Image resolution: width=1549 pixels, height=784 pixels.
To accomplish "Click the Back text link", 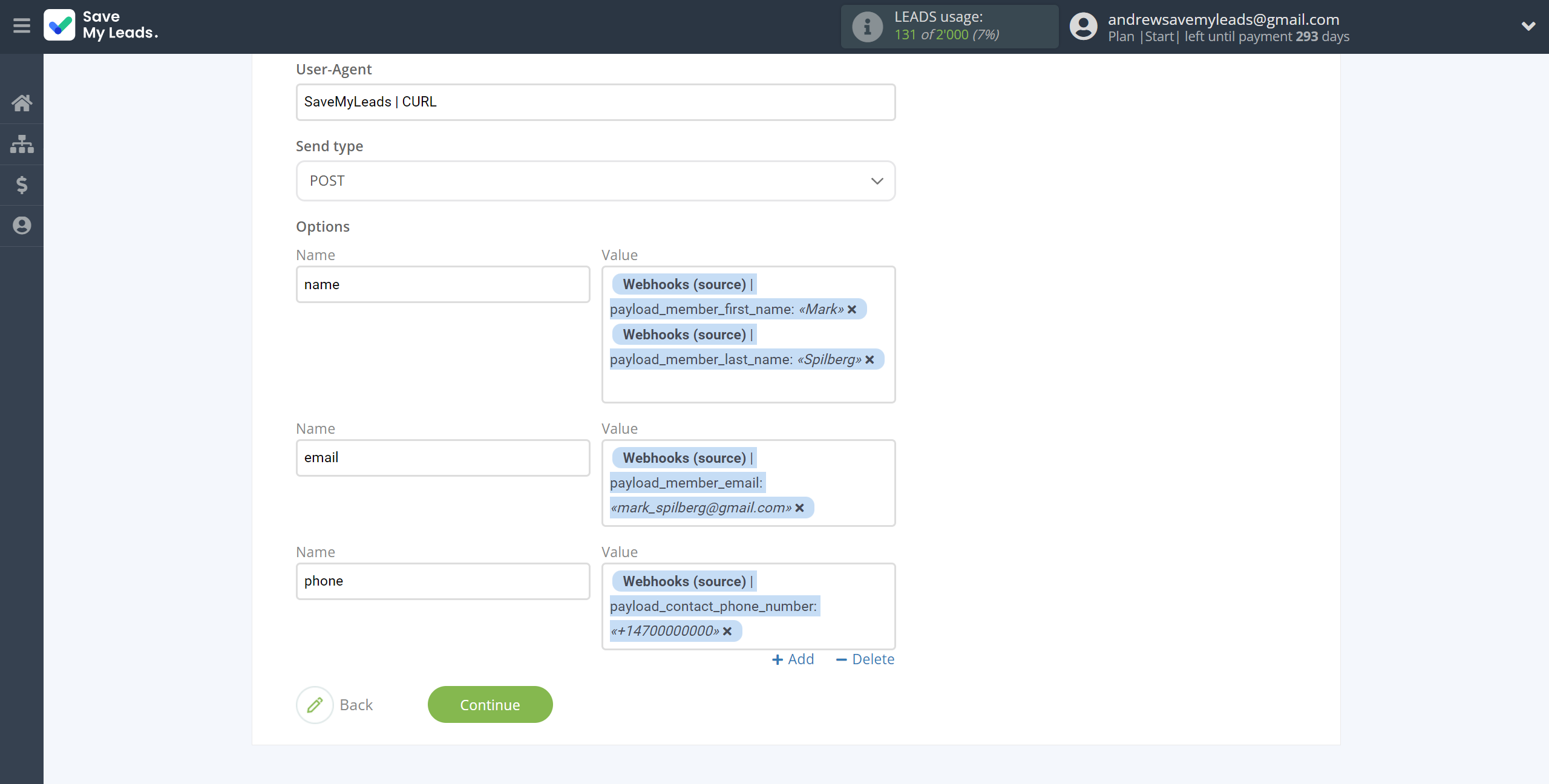I will pos(356,705).
